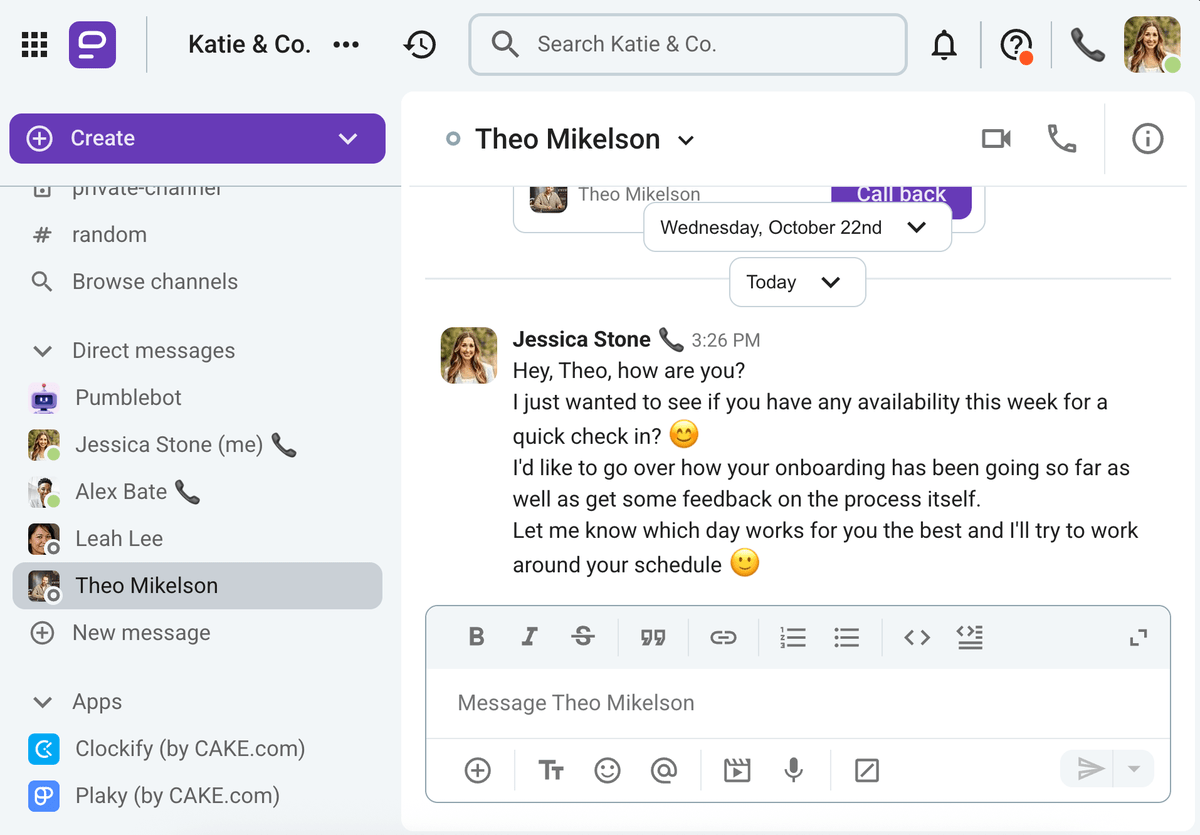1200x835 pixels.
Task: Insert an emoji into the message
Action: (x=607, y=770)
